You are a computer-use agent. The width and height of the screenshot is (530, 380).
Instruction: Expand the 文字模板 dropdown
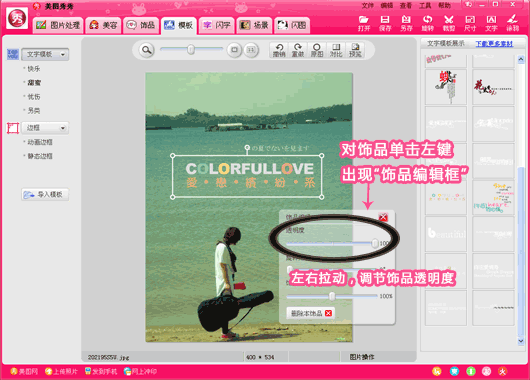45,54
